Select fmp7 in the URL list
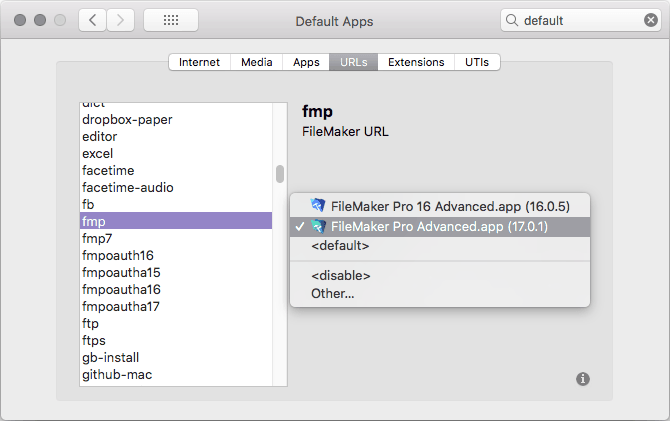This screenshot has width=670, height=421. click(176, 238)
